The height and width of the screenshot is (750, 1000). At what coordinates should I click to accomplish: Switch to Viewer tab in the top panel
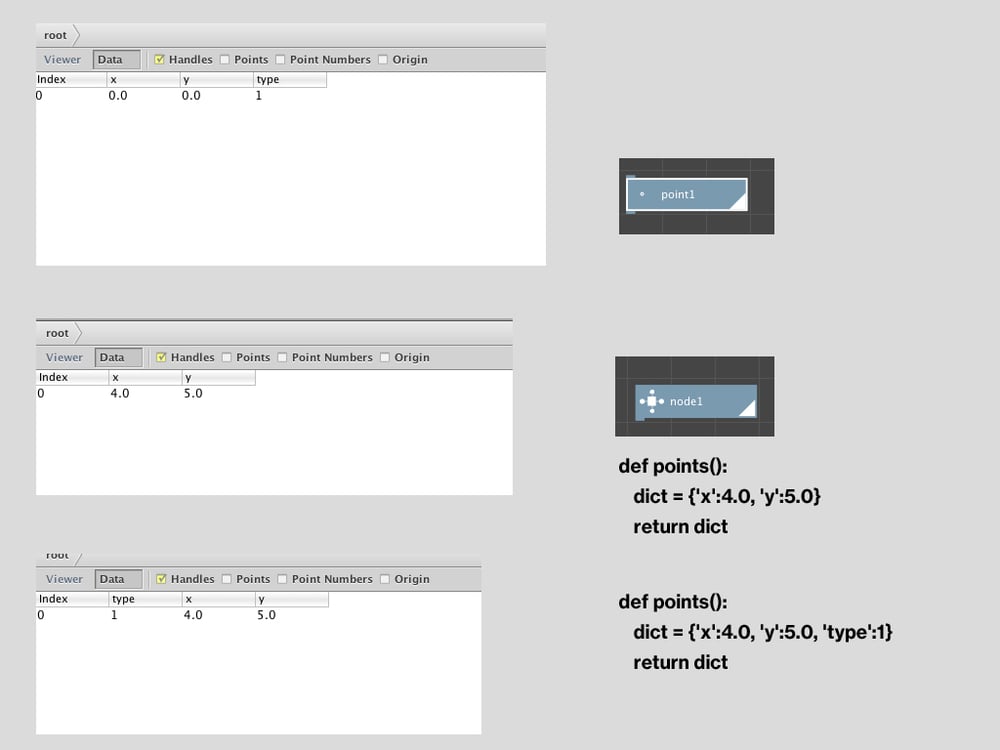point(62,59)
